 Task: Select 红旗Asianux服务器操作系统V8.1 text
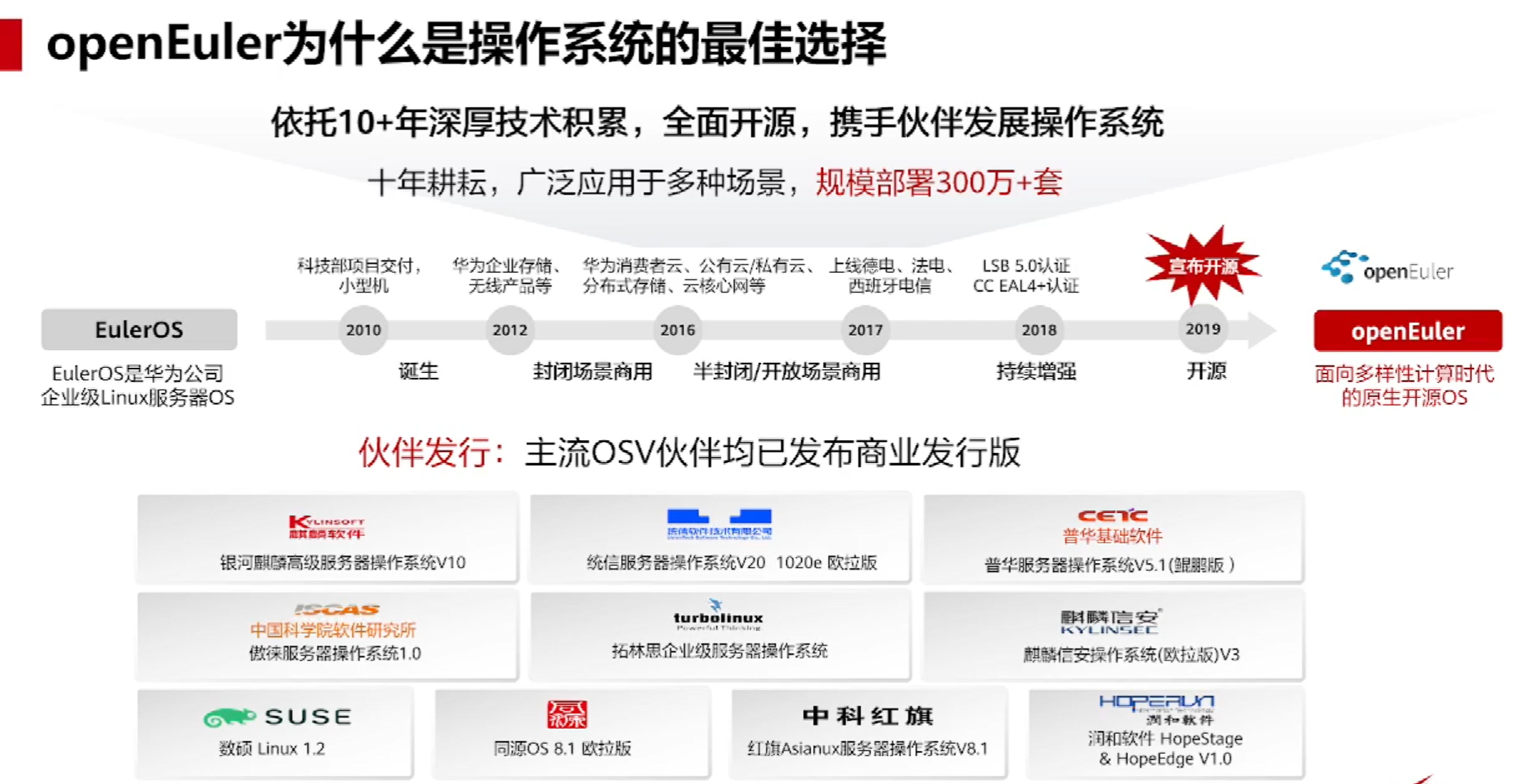[x=868, y=749]
